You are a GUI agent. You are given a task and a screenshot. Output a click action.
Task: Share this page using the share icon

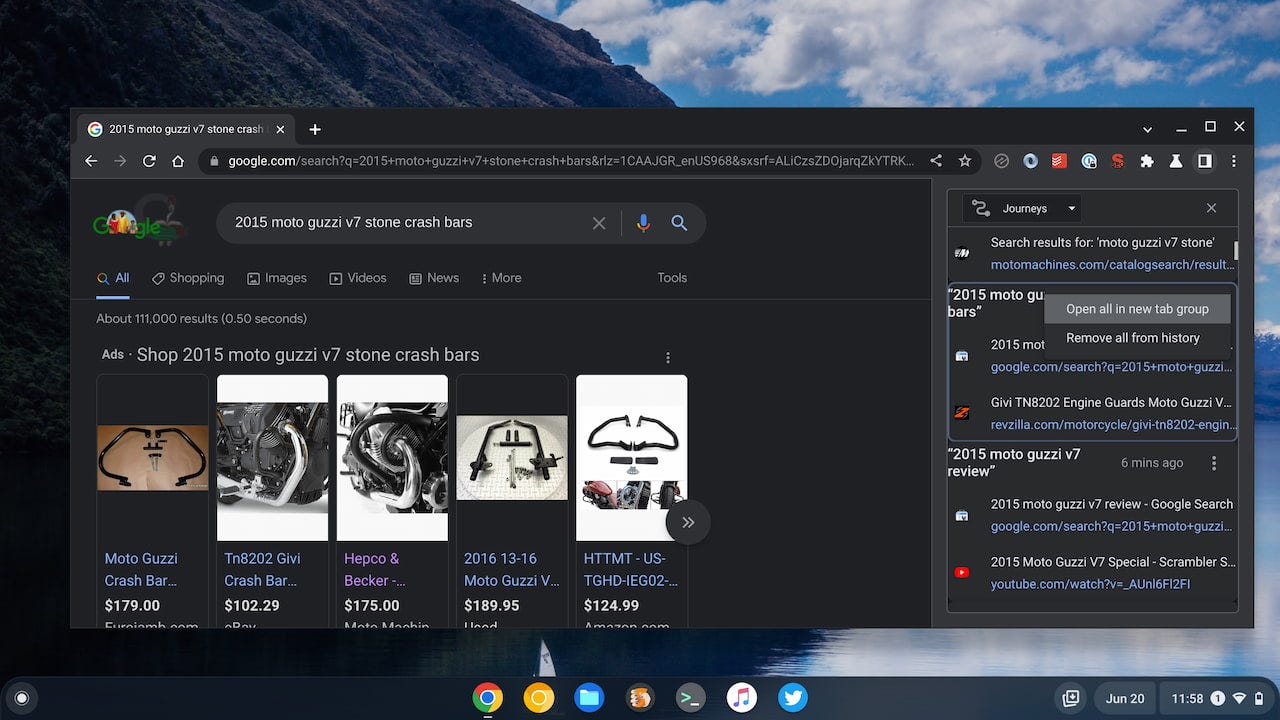[x=936, y=160]
